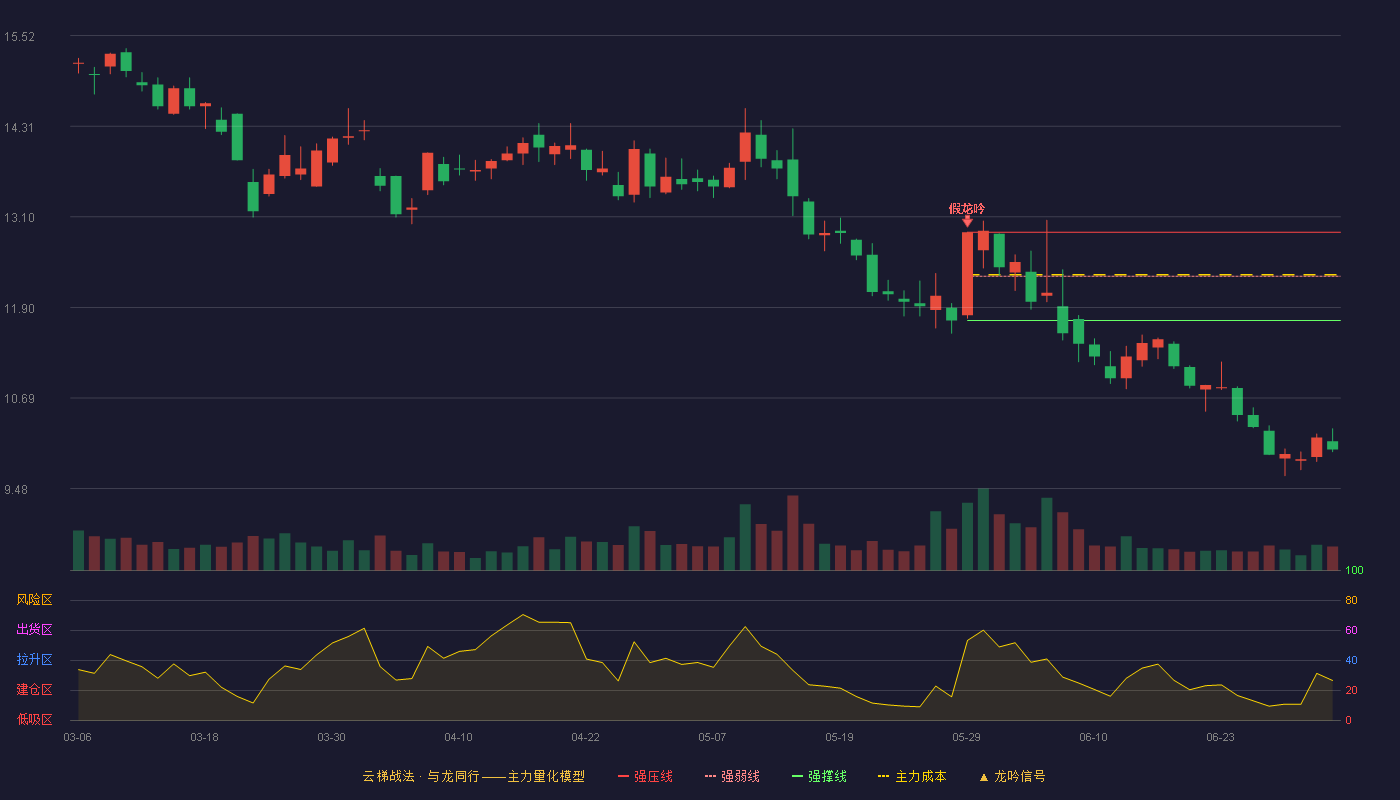Click the 04-22 date label
Image resolution: width=1400 pixels, height=800 pixels.
point(585,737)
